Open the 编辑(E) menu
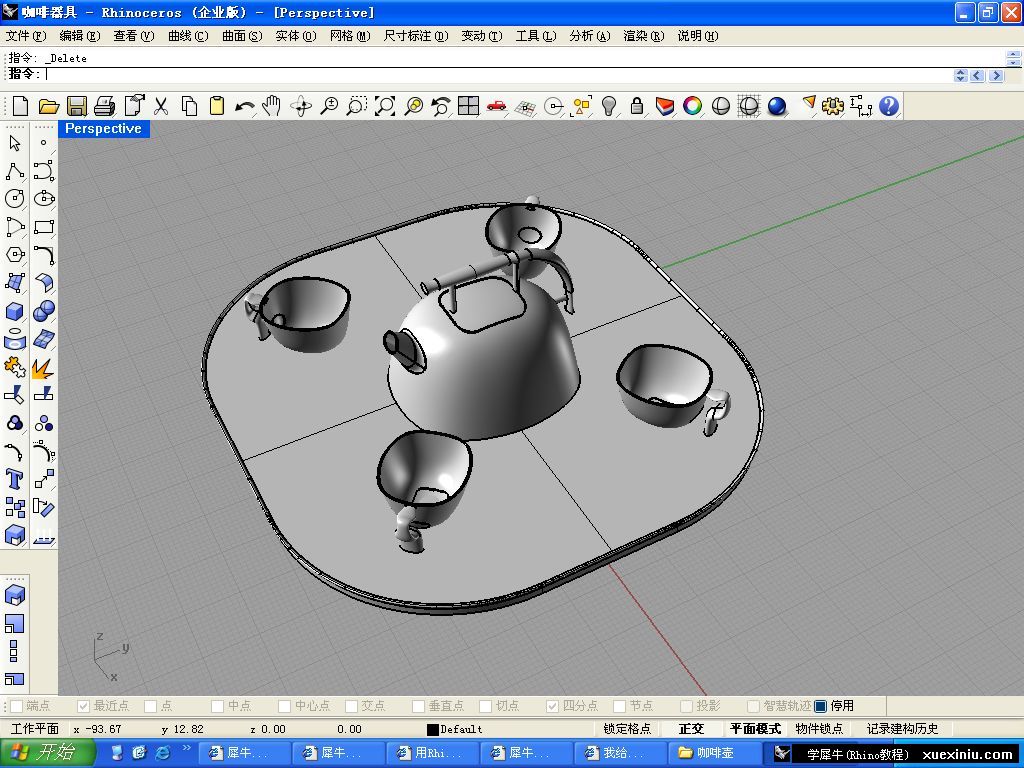 (x=80, y=36)
